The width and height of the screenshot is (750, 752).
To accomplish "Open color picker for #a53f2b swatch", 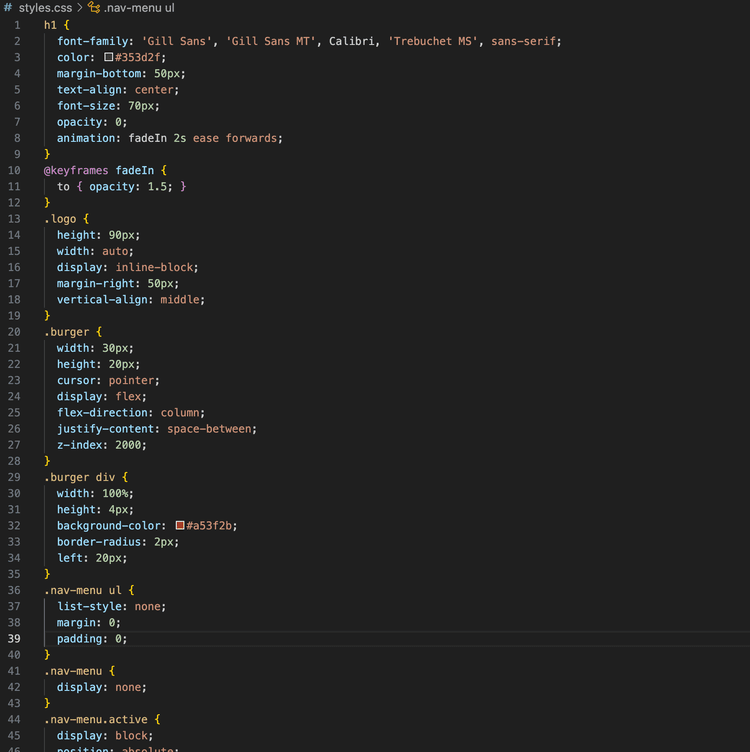I will (x=180, y=525).
